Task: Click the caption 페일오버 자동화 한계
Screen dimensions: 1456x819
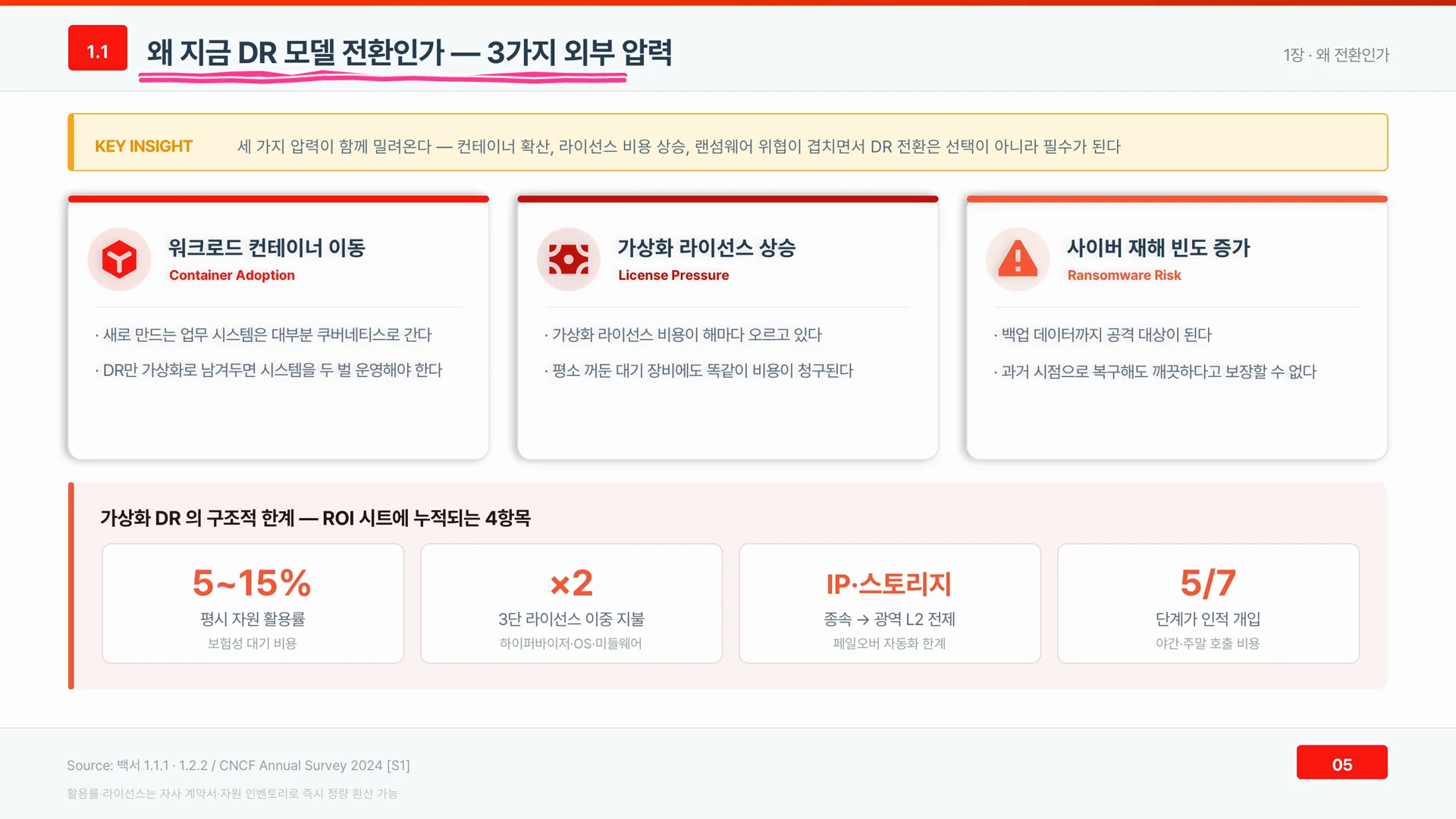Action: (890, 643)
